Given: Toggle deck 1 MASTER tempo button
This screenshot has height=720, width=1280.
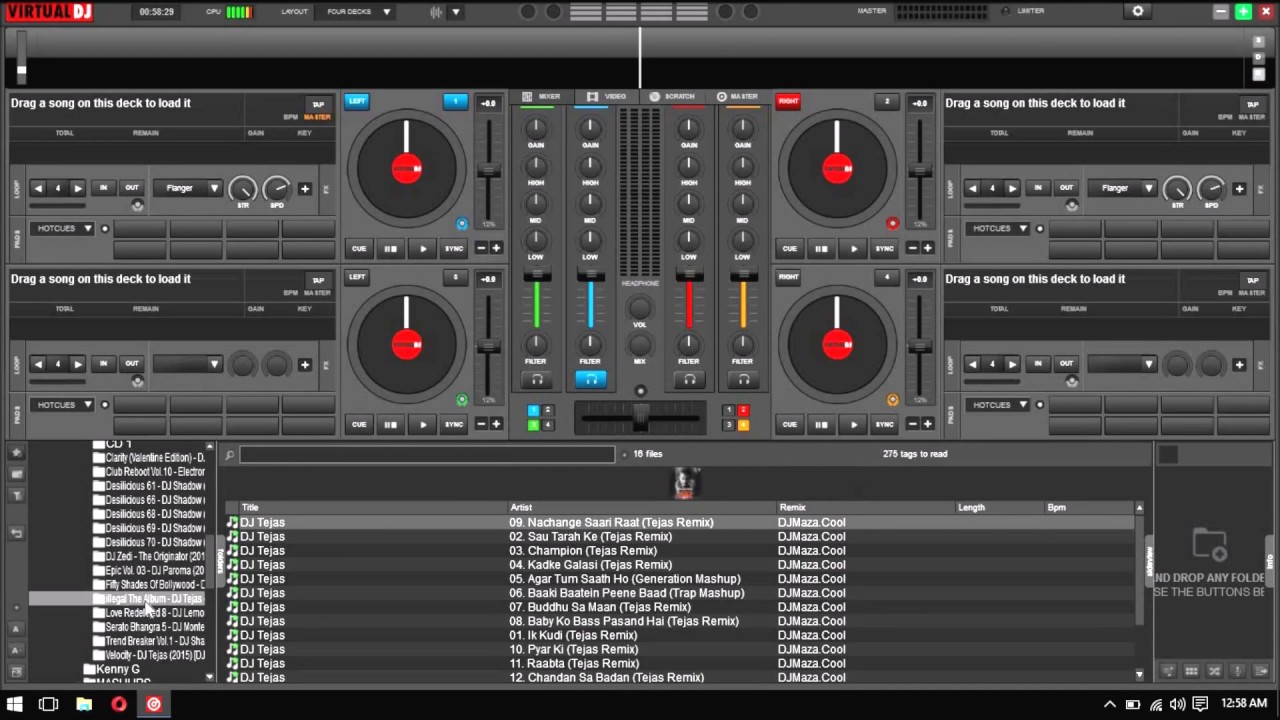Looking at the screenshot, I should pos(317,117).
